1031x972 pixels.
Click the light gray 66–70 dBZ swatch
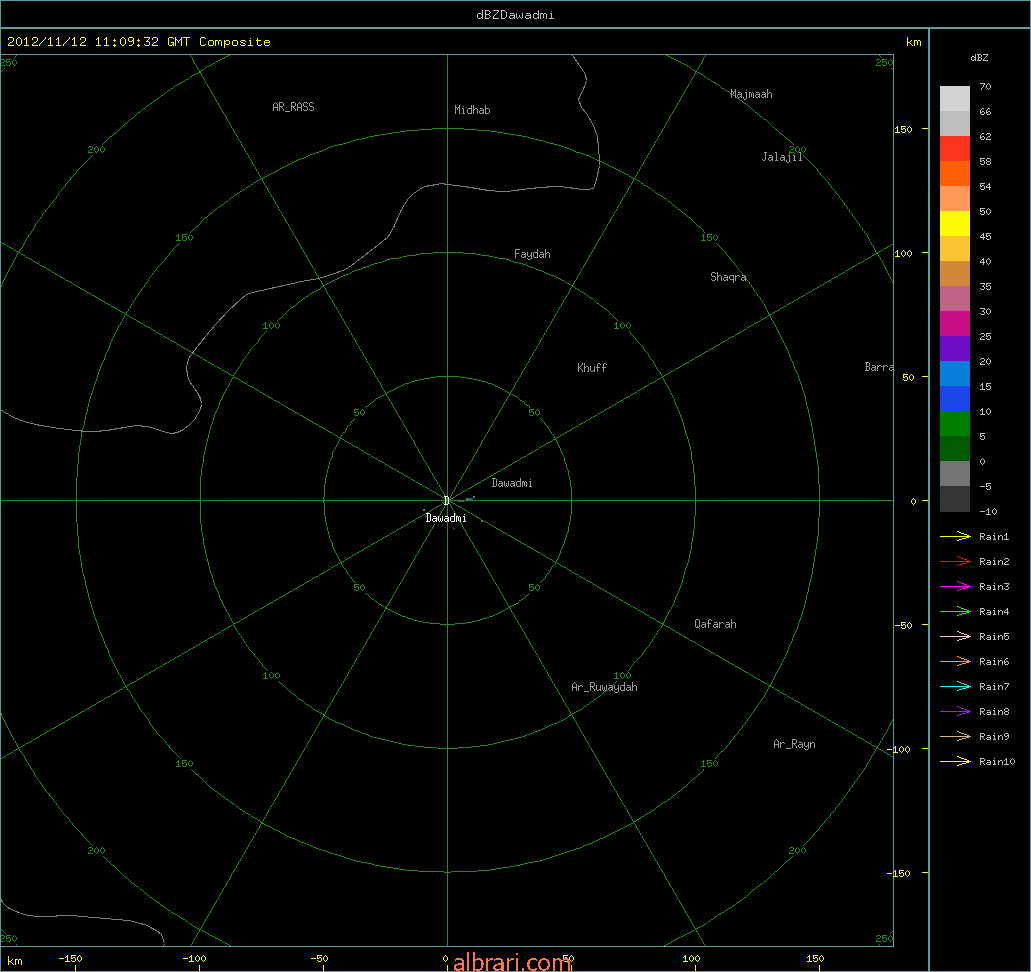[x=955, y=99]
